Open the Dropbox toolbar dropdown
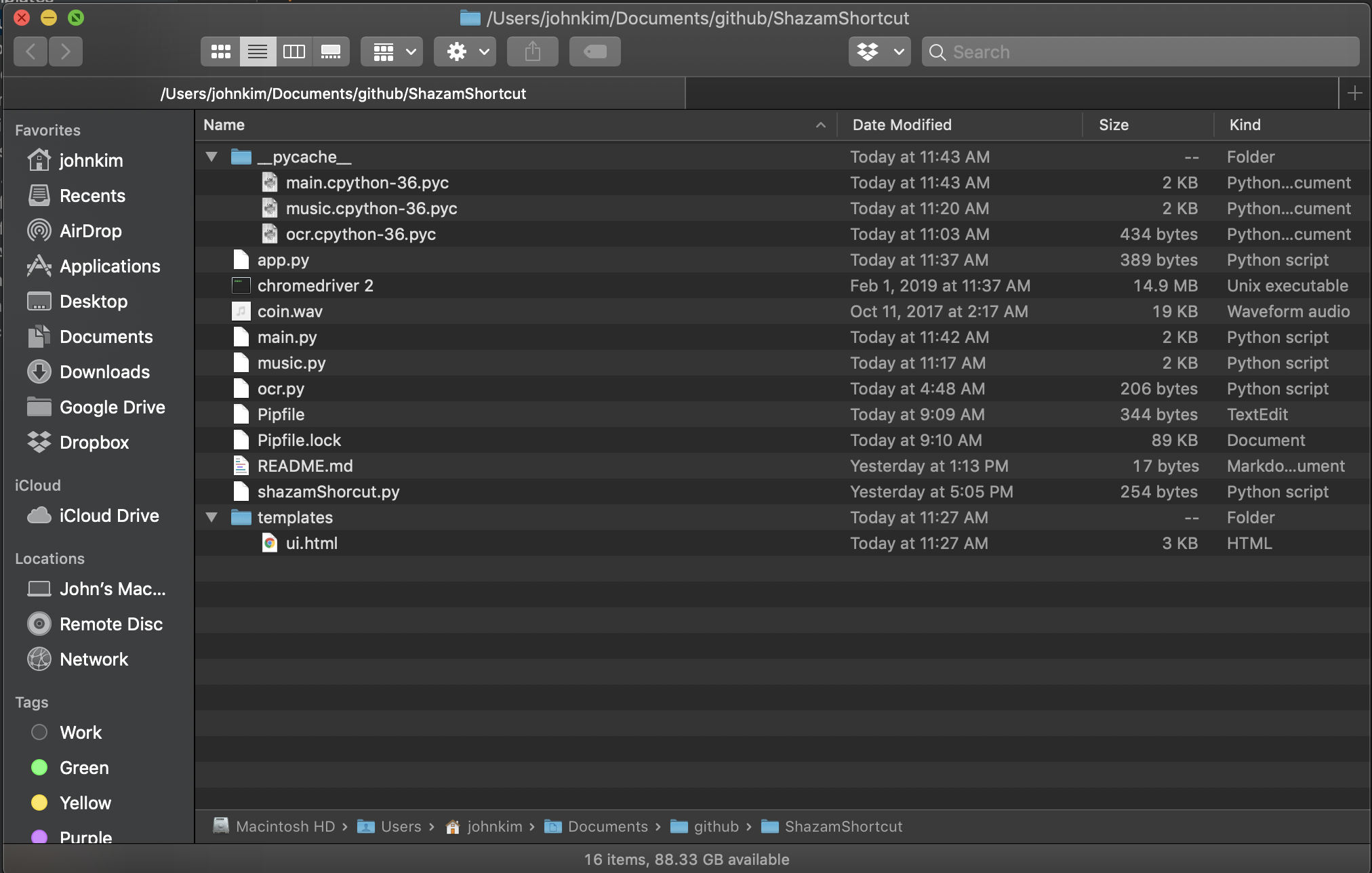The width and height of the screenshot is (1372, 873). coord(879,52)
